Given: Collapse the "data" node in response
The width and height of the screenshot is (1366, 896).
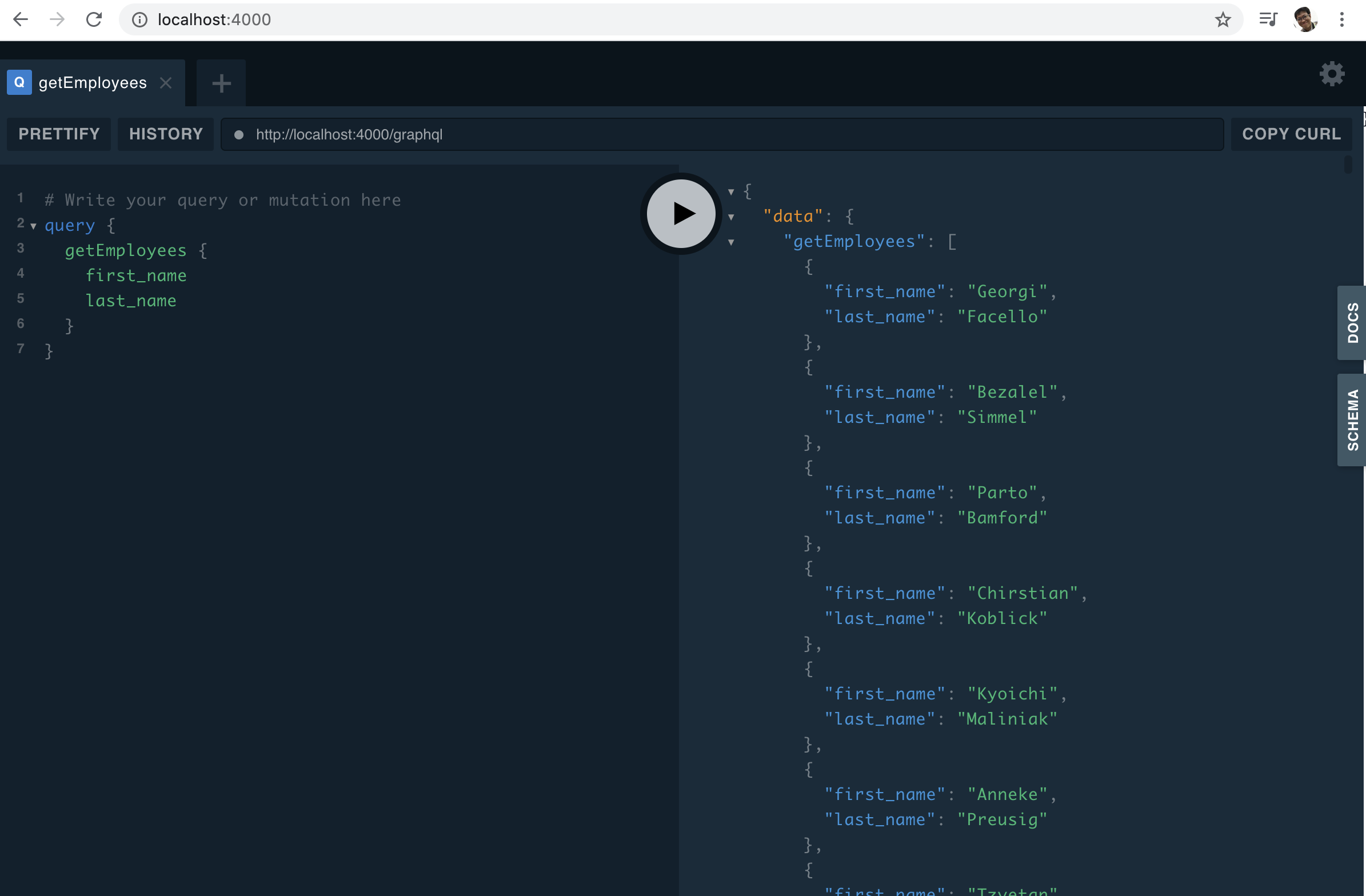Looking at the screenshot, I should tap(730, 217).
